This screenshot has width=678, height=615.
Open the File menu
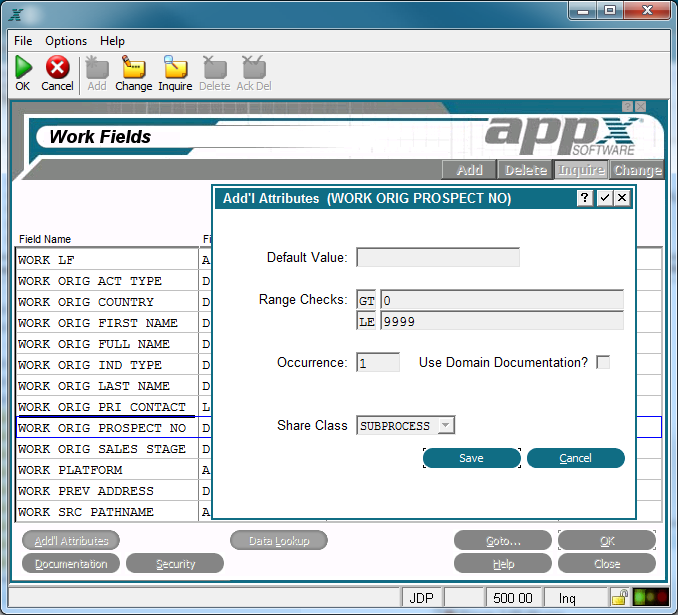tap(23, 41)
